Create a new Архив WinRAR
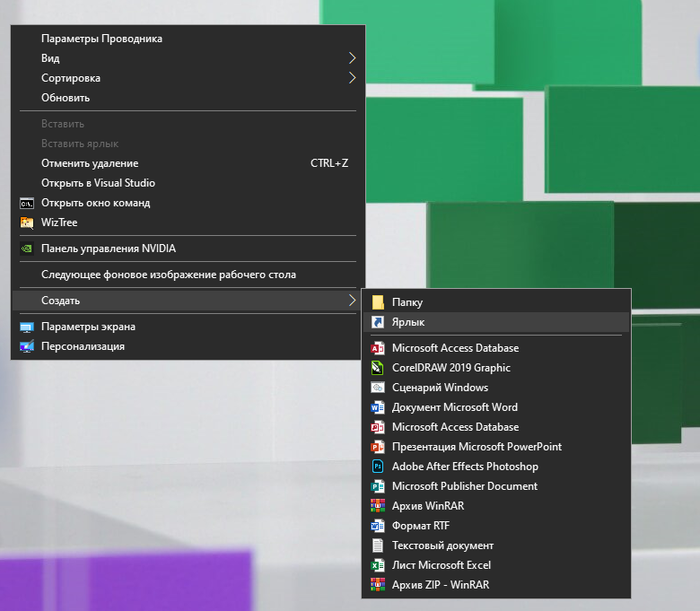The height and width of the screenshot is (611, 700). click(496, 506)
